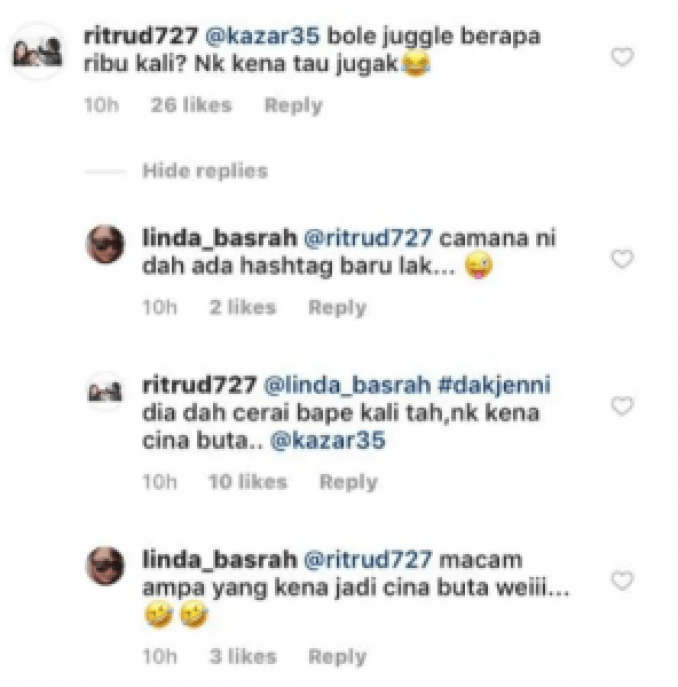The image size is (678, 687).
Task: View the 26 likes on top comment
Action: 191,105
